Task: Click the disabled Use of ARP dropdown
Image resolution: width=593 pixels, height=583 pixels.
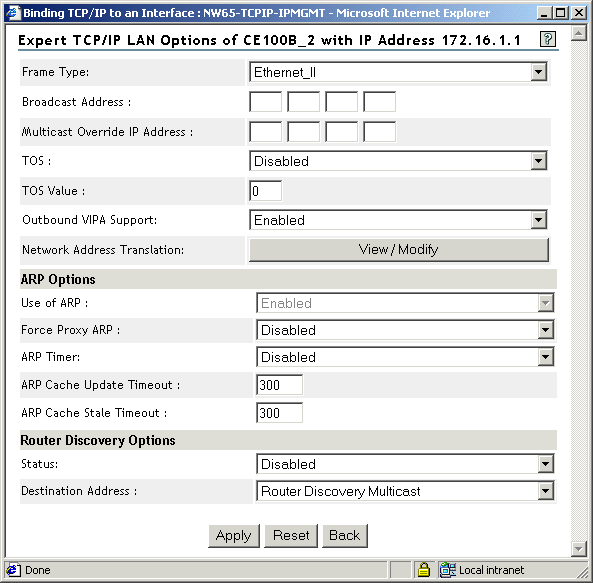Action: [x=405, y=303]
